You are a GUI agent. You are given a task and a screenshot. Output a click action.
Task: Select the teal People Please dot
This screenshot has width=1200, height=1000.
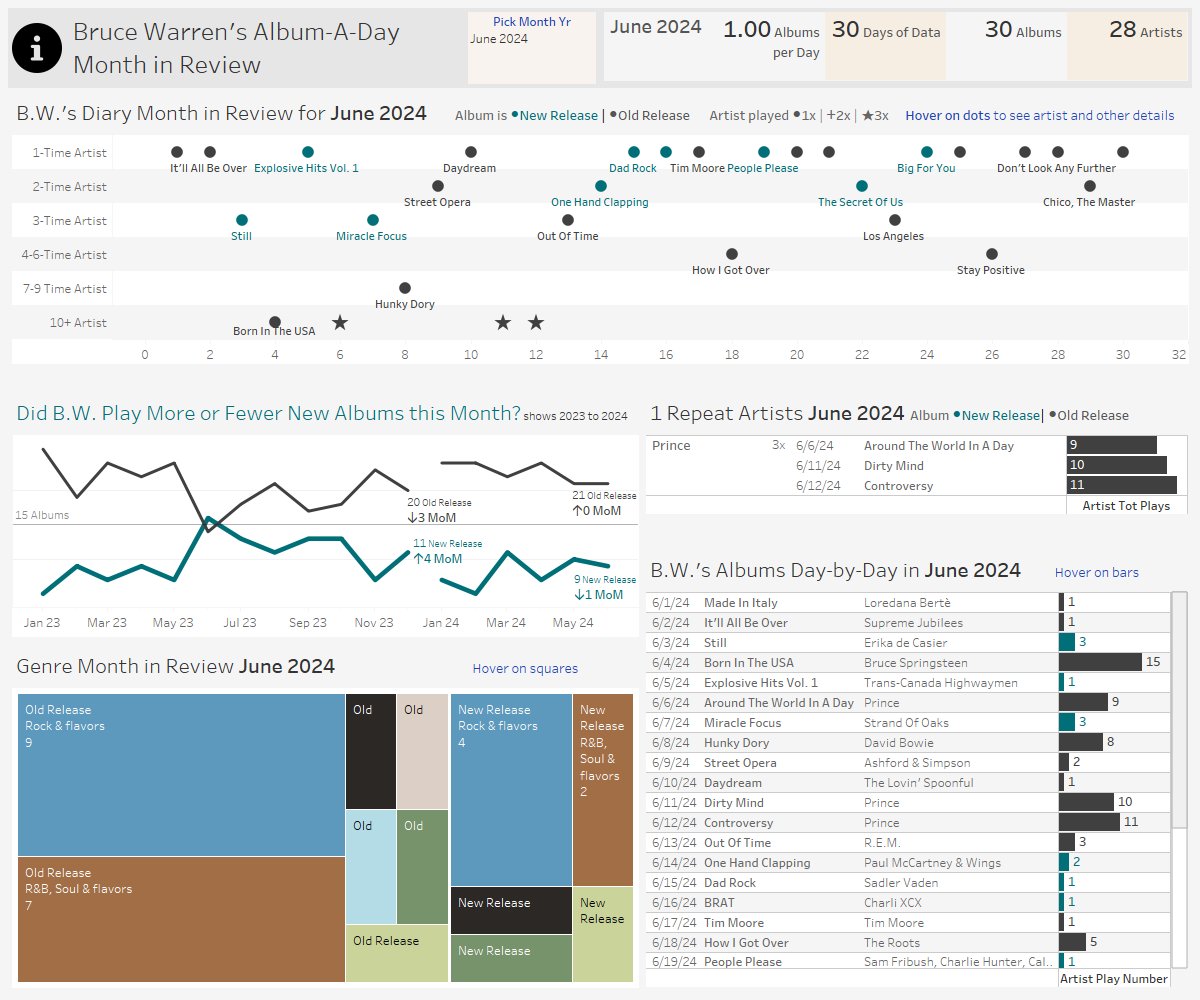tap(764, 152)
